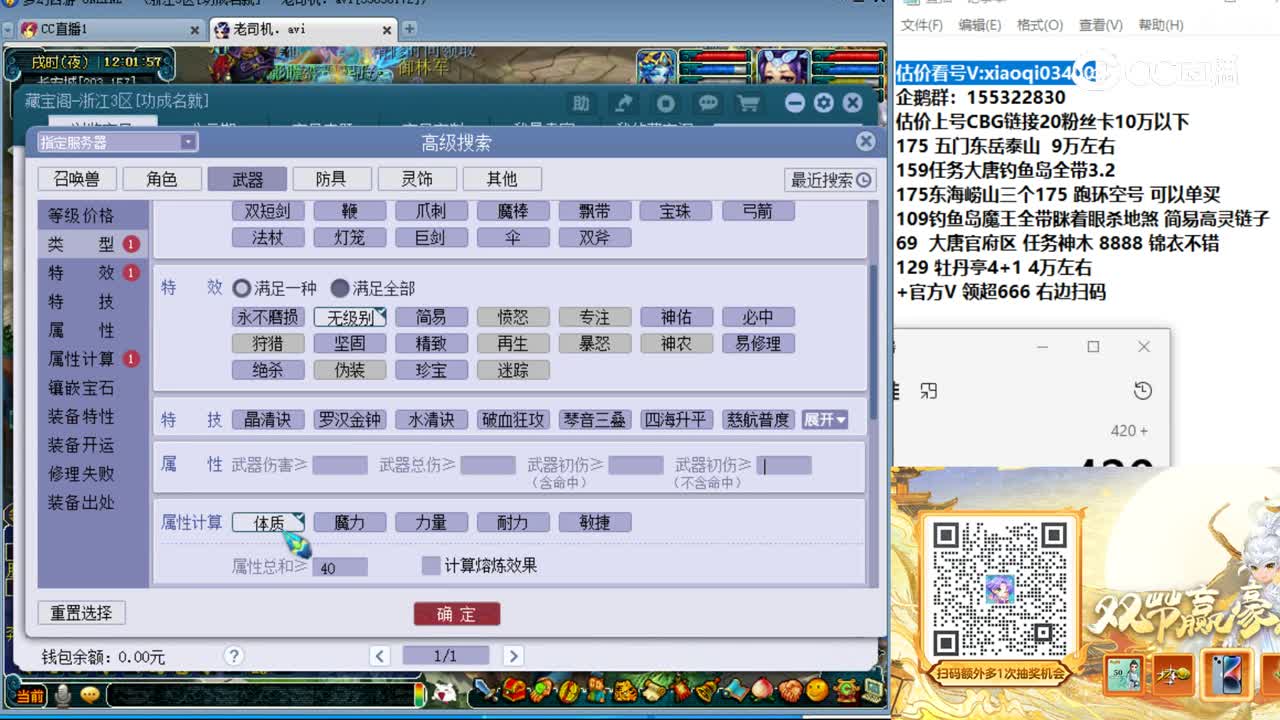Open the 查看(V) menu in Notepad
This screenshot has height=720, width=1280.
coord(1100,25)
